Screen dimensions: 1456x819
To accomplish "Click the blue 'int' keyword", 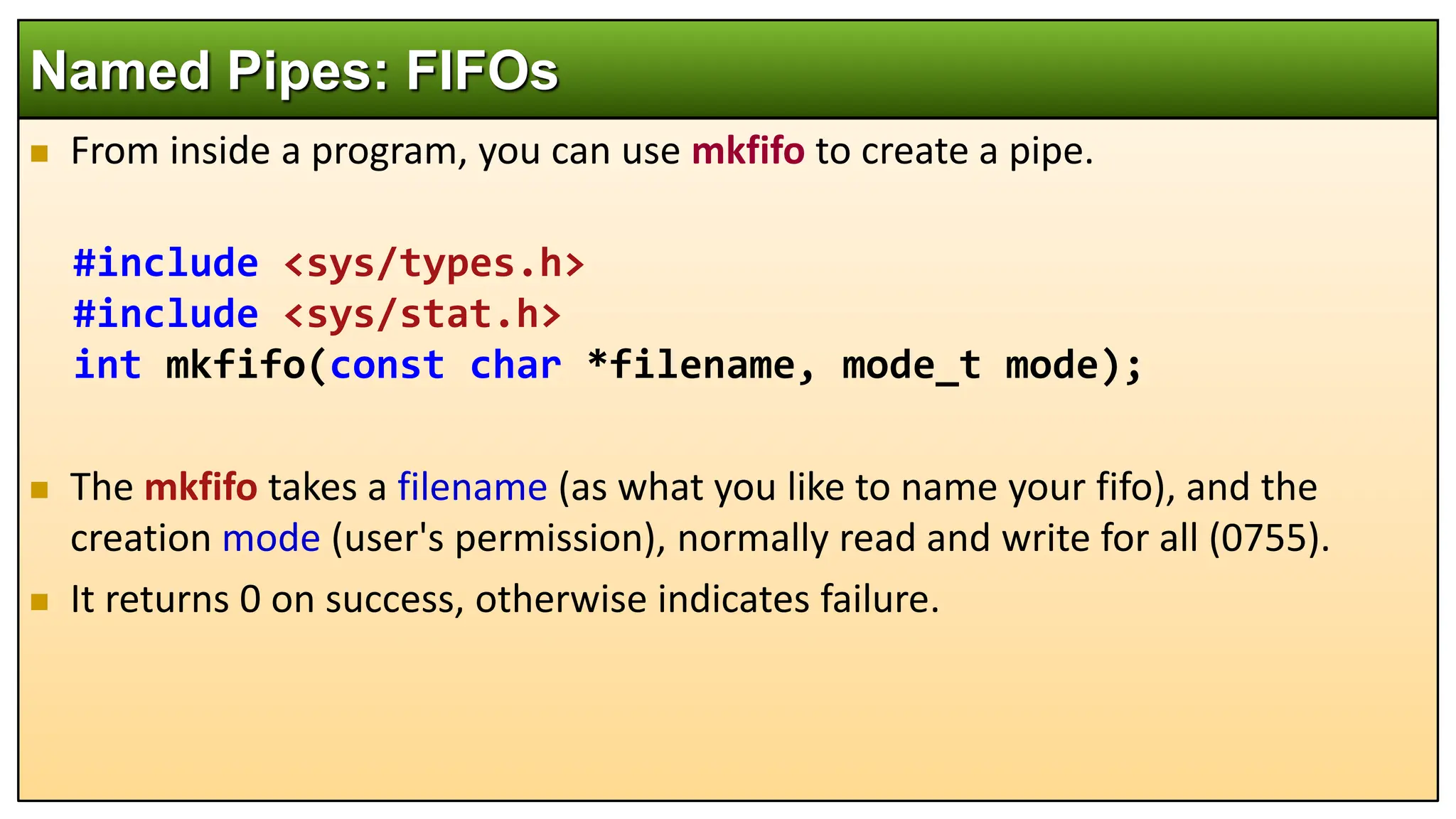I will point(108,365).
